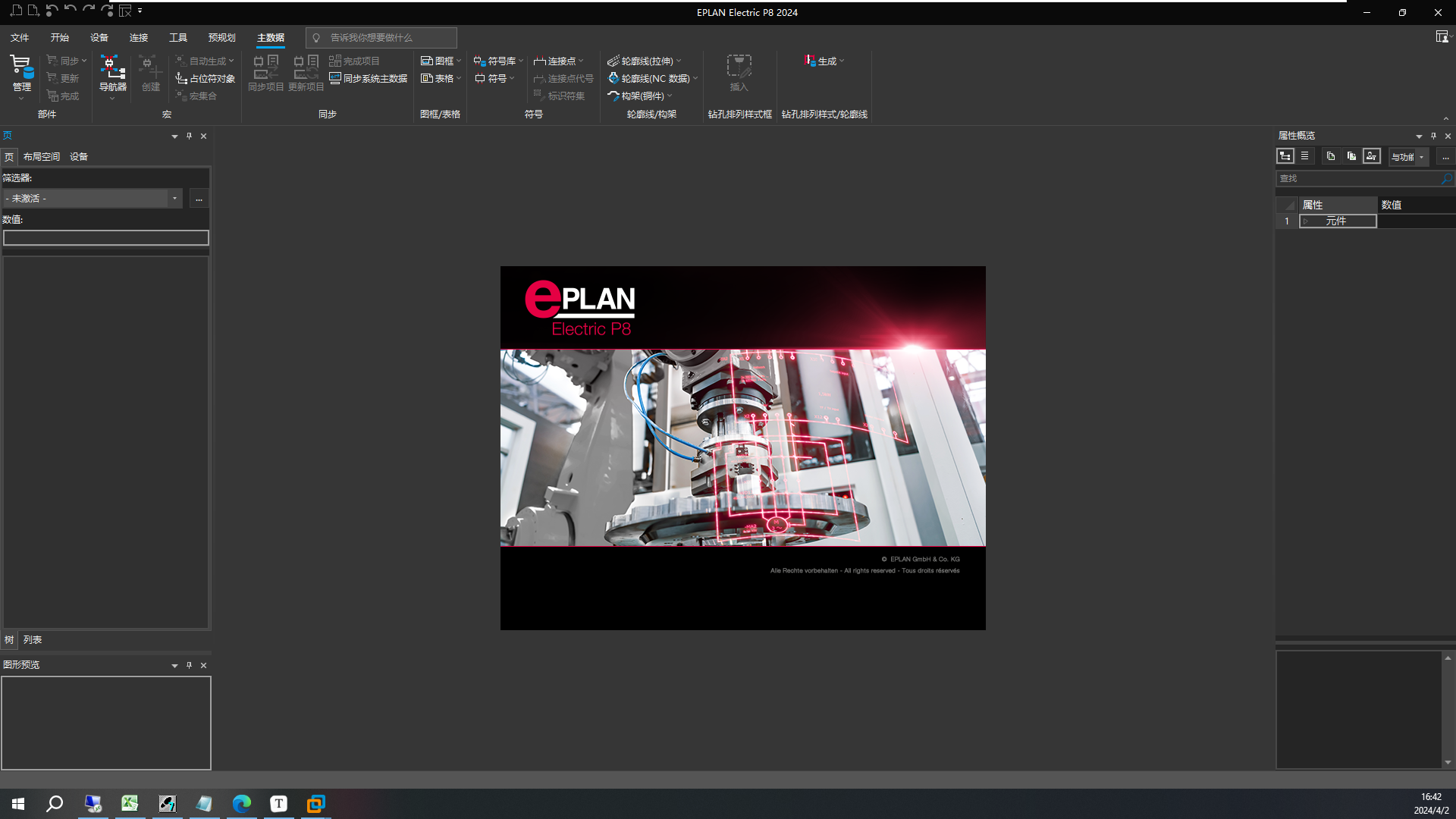Image resolution: width=1456 pixels, height=819 pixels.
Task: Switch 属性概览 to tree view
Action: click(1285, 156)
